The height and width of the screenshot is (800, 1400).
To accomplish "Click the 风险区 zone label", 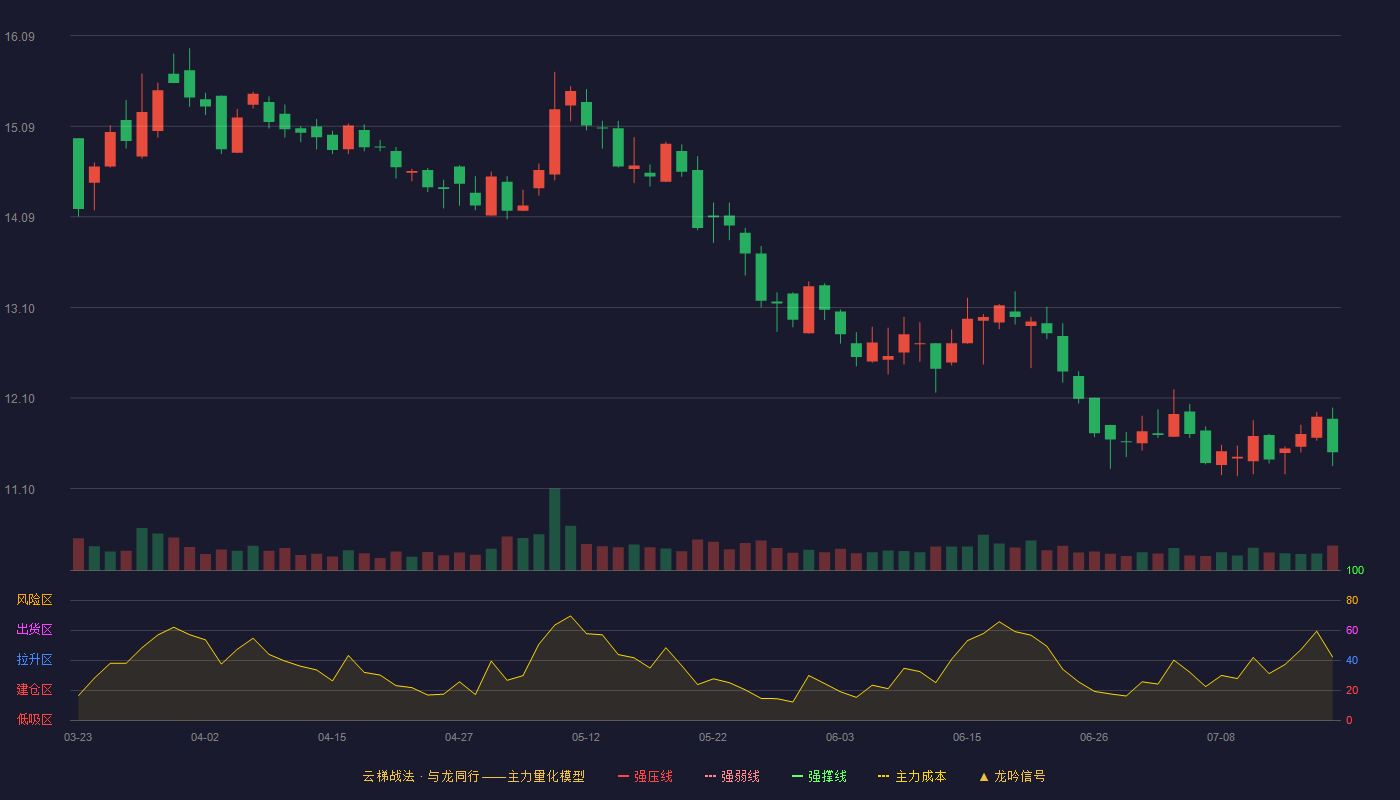I will tap(34, 600).
